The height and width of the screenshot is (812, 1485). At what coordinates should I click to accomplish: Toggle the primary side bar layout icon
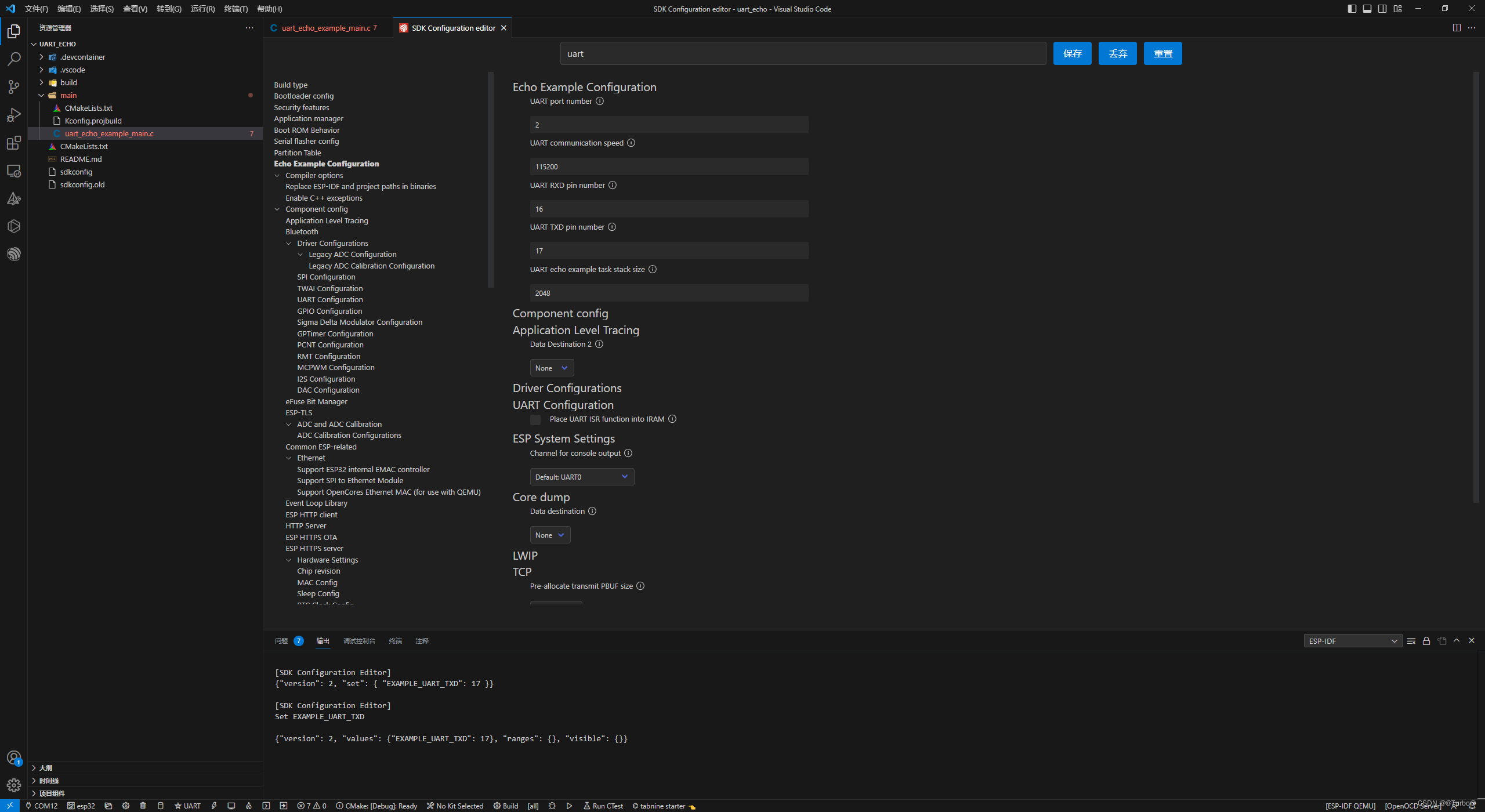pos(1352,9)
